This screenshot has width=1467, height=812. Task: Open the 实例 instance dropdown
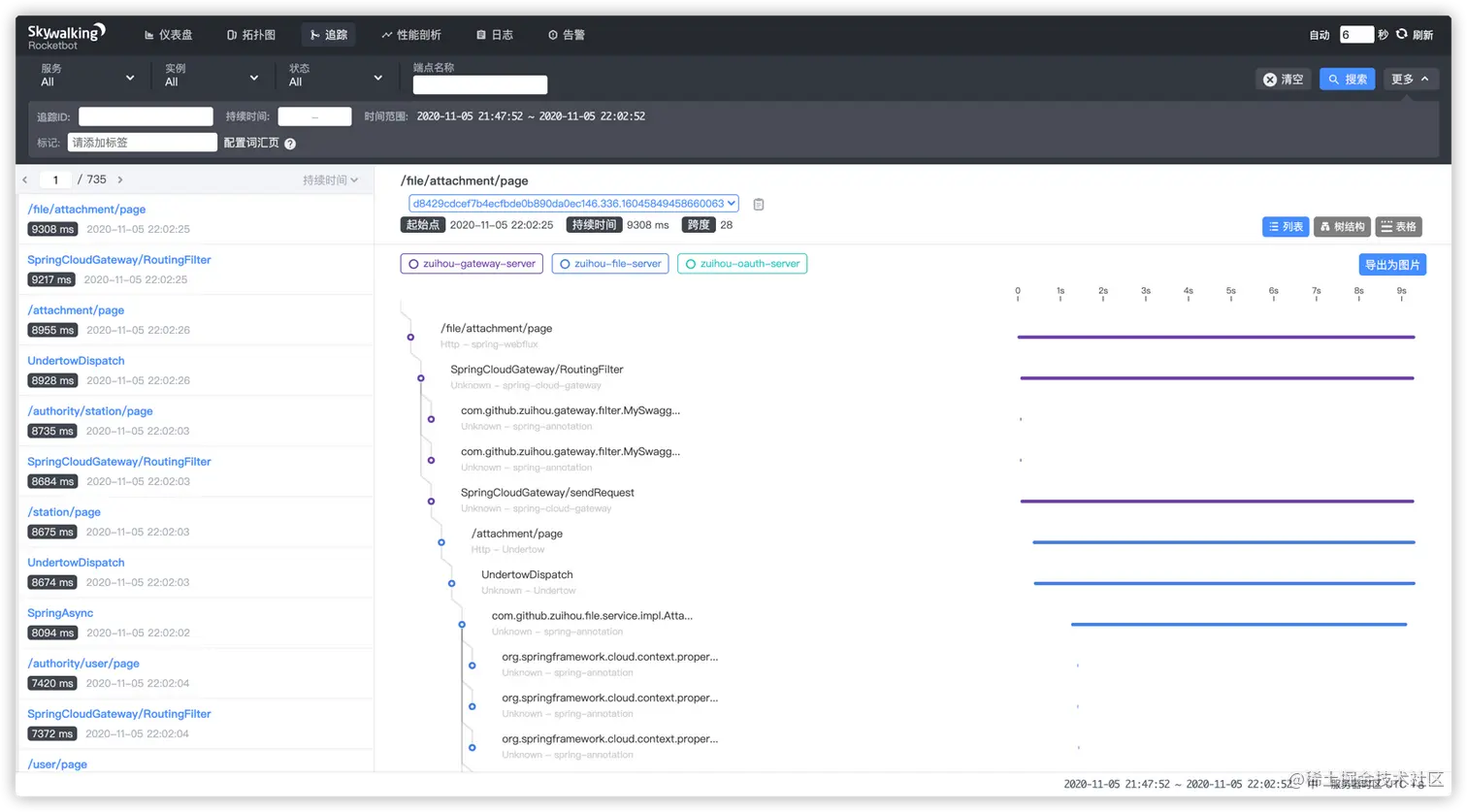(x=212, y=76)
